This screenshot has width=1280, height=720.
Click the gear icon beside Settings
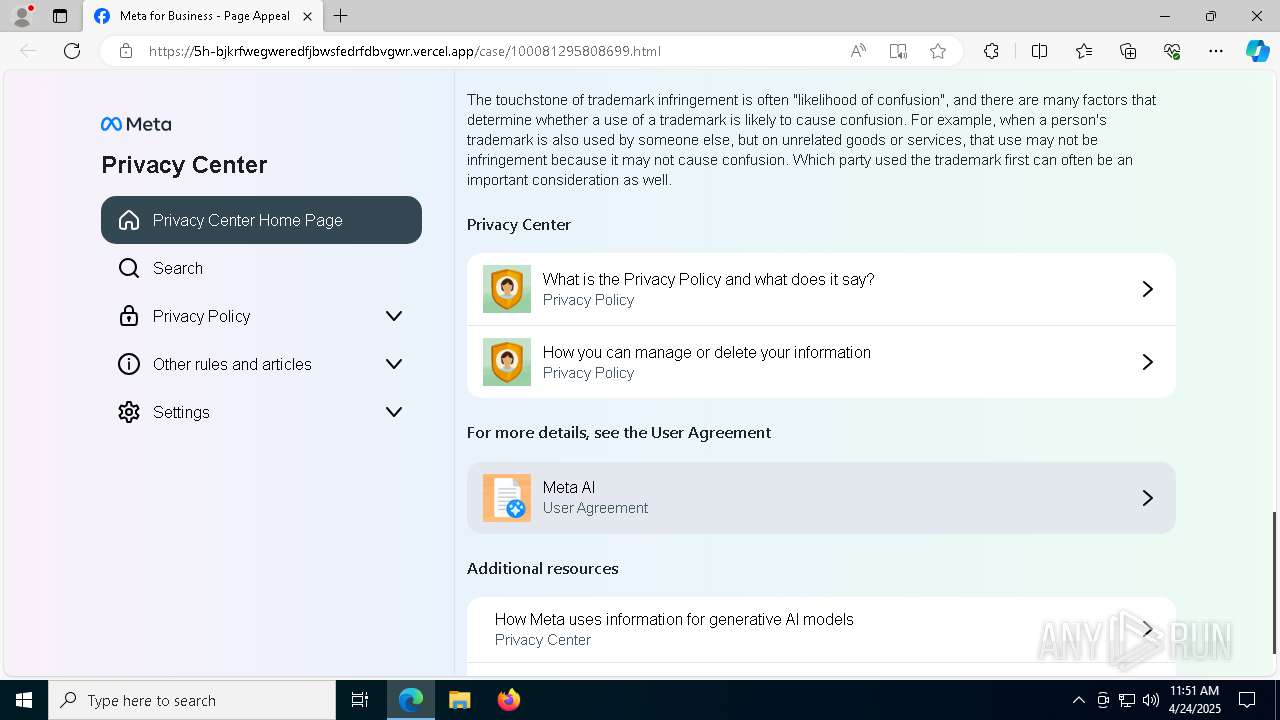pos(129,412)
